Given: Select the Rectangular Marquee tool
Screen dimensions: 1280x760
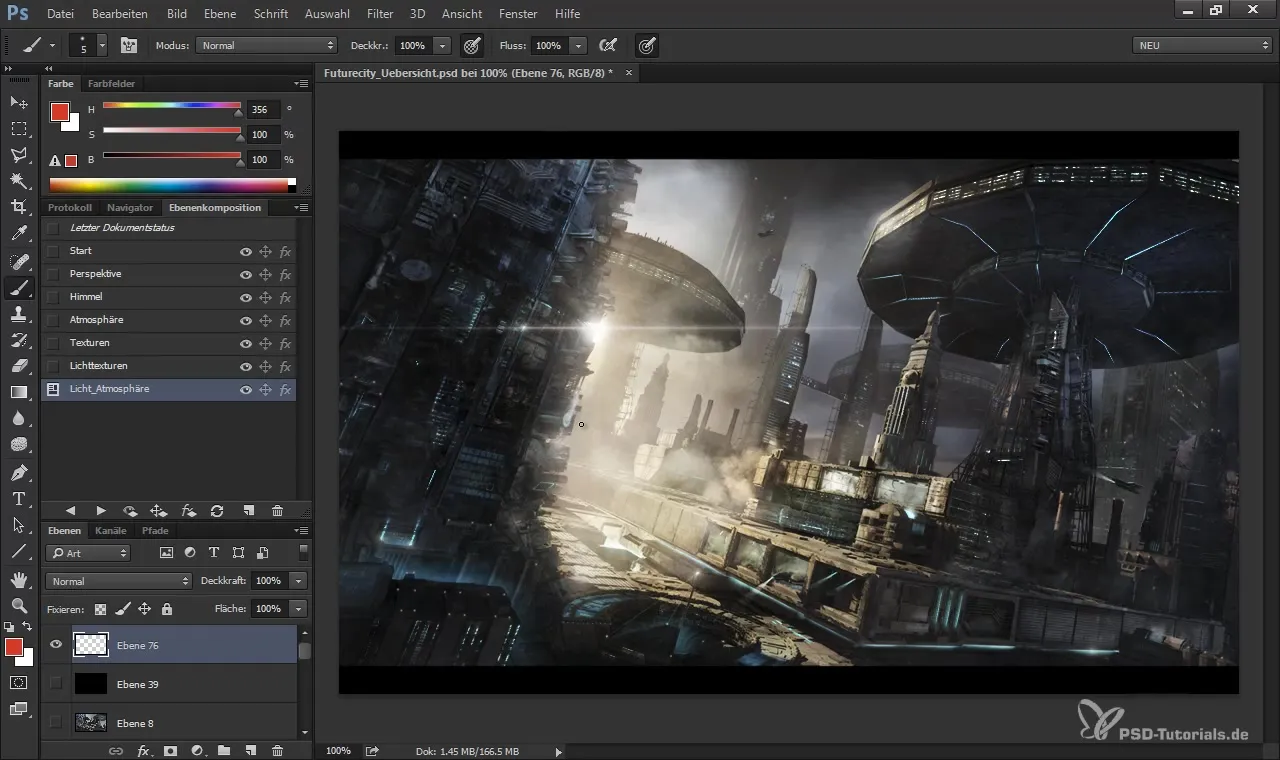Looking at the screenshot, I should (19, 128).
